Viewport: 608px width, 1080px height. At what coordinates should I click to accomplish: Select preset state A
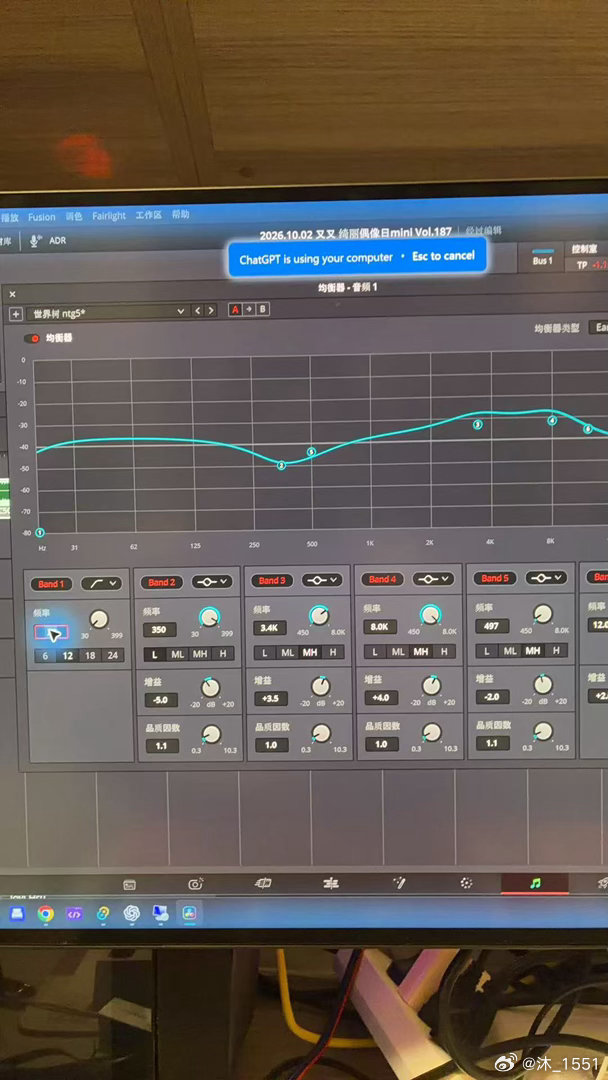pos(235,310)
